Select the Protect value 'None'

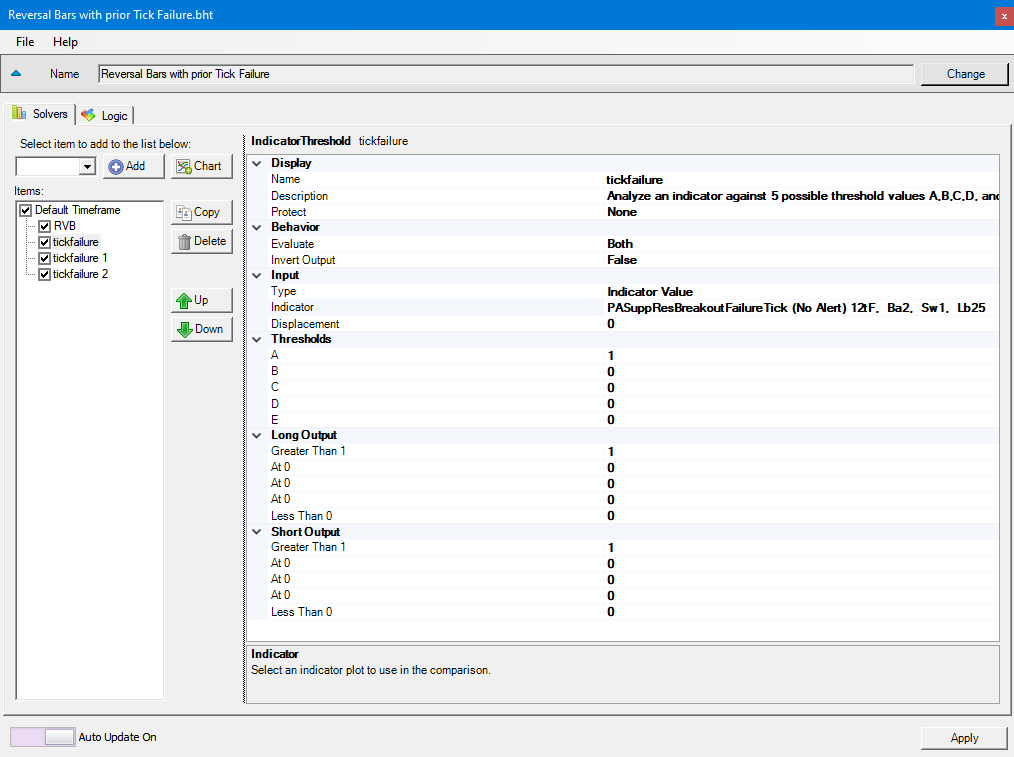coord(622,212)
